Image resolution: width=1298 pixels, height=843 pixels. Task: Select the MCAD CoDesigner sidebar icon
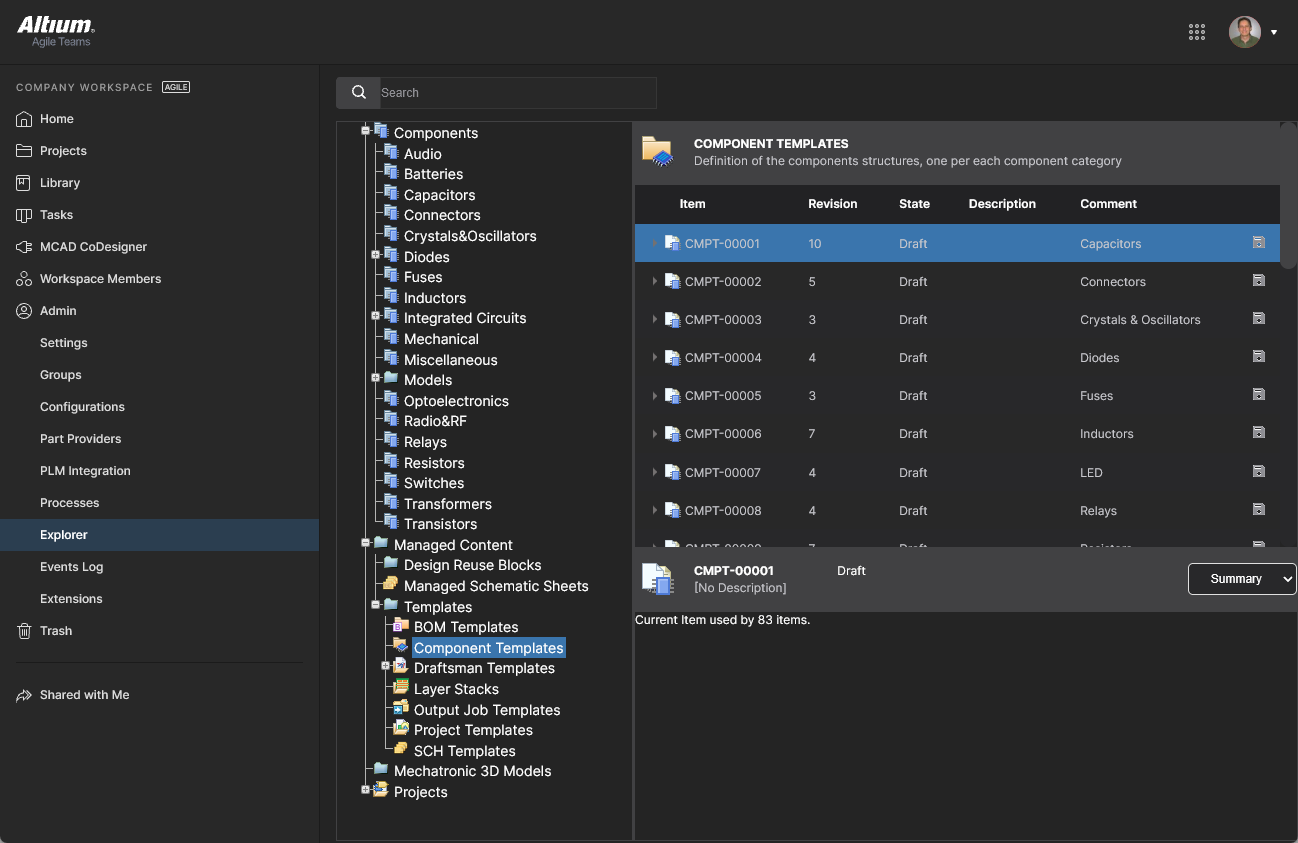(21, 247)
